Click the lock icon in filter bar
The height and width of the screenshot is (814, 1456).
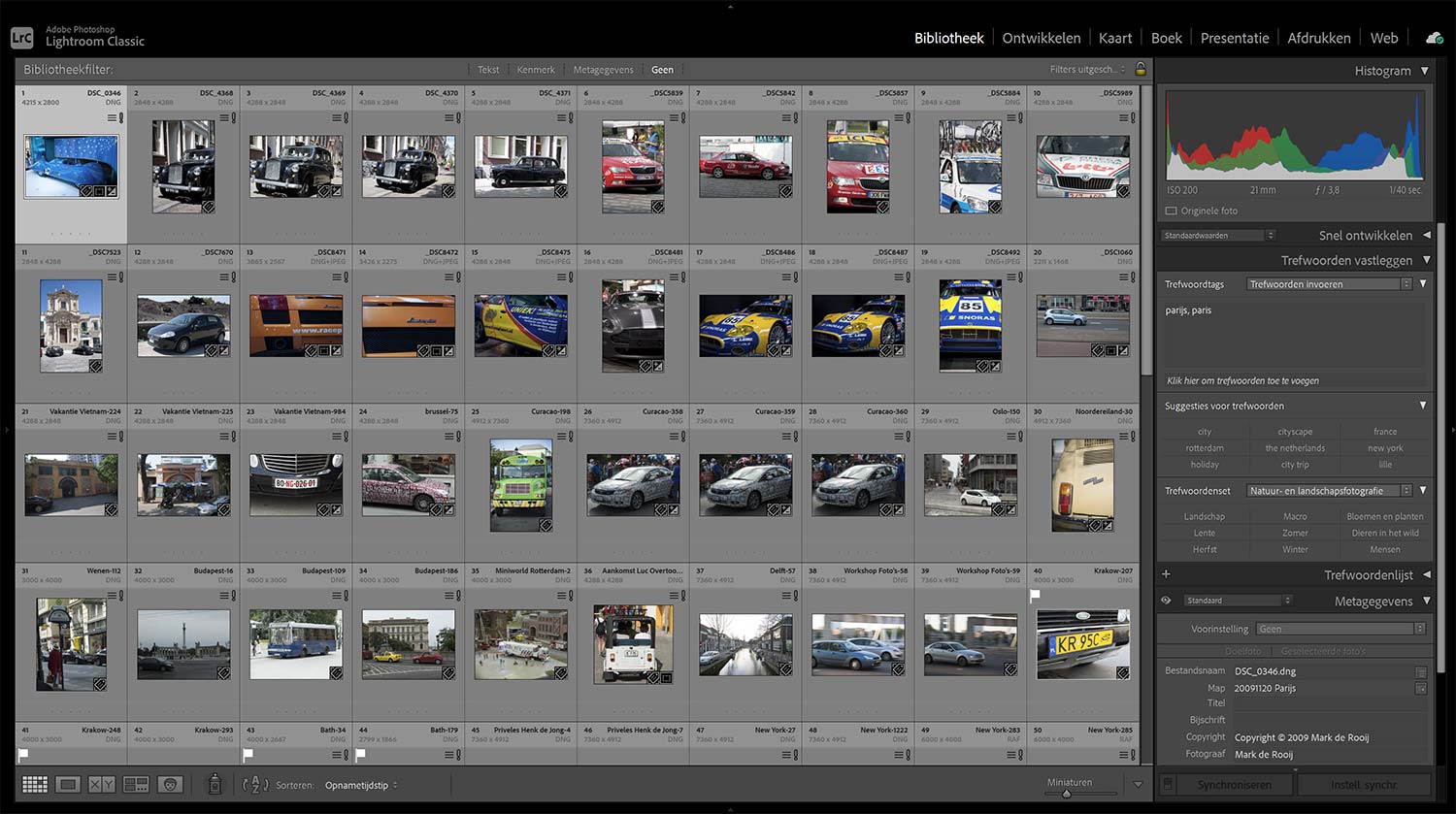1141,69
